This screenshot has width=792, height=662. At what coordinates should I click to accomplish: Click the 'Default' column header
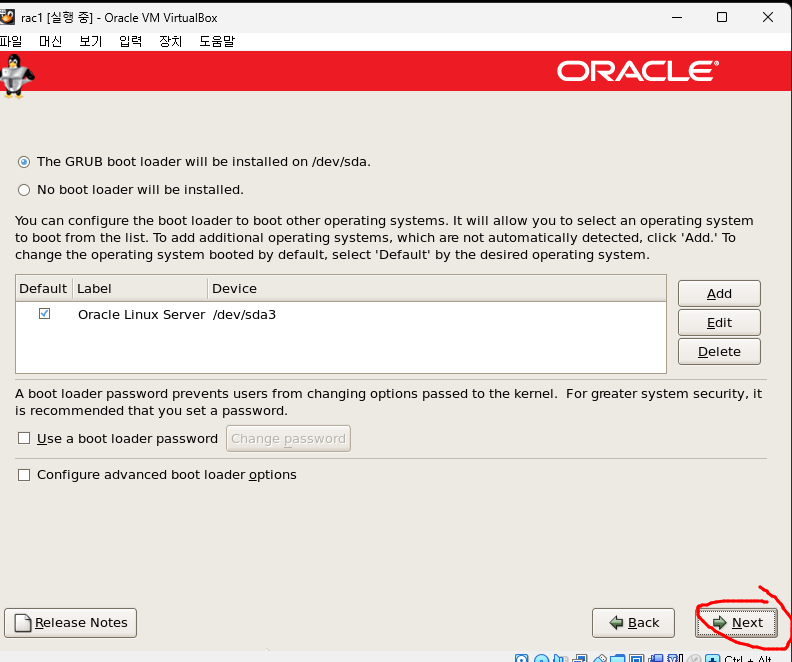click(44, 288)
